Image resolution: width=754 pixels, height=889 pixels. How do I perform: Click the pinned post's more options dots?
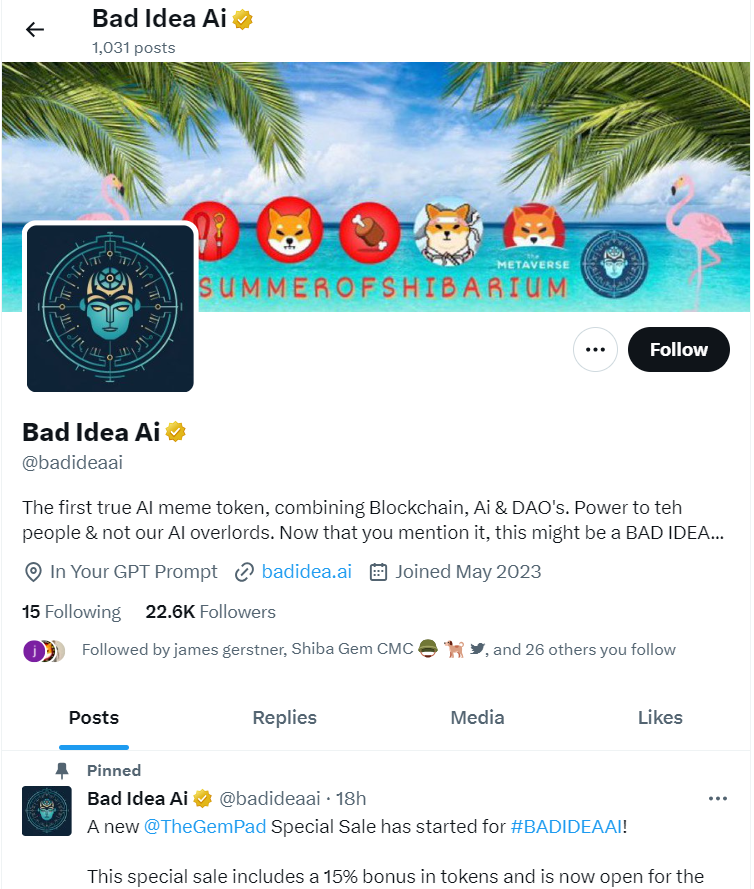tap(719, 800)
